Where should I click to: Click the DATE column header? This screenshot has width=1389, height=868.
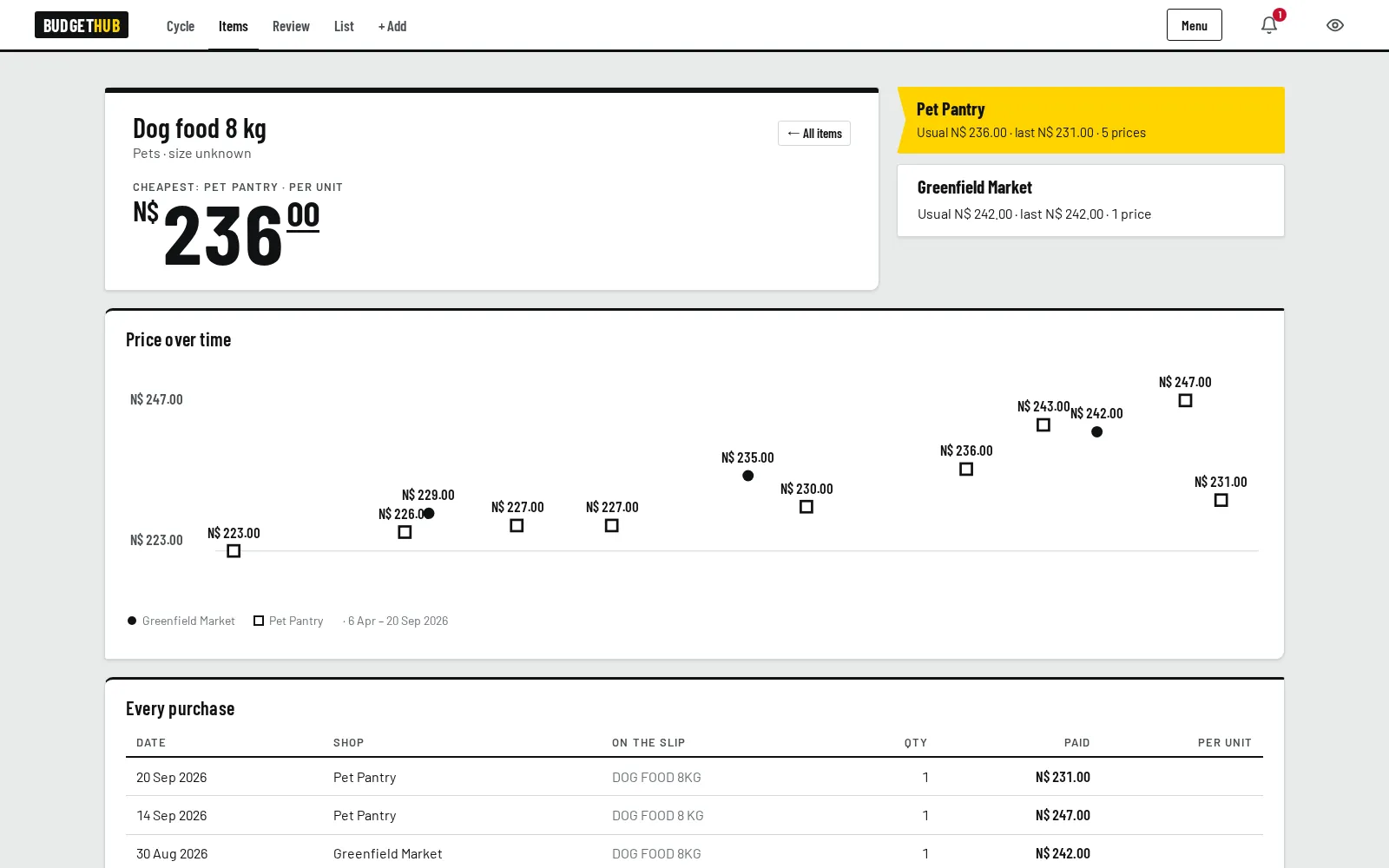click(151, 742)
